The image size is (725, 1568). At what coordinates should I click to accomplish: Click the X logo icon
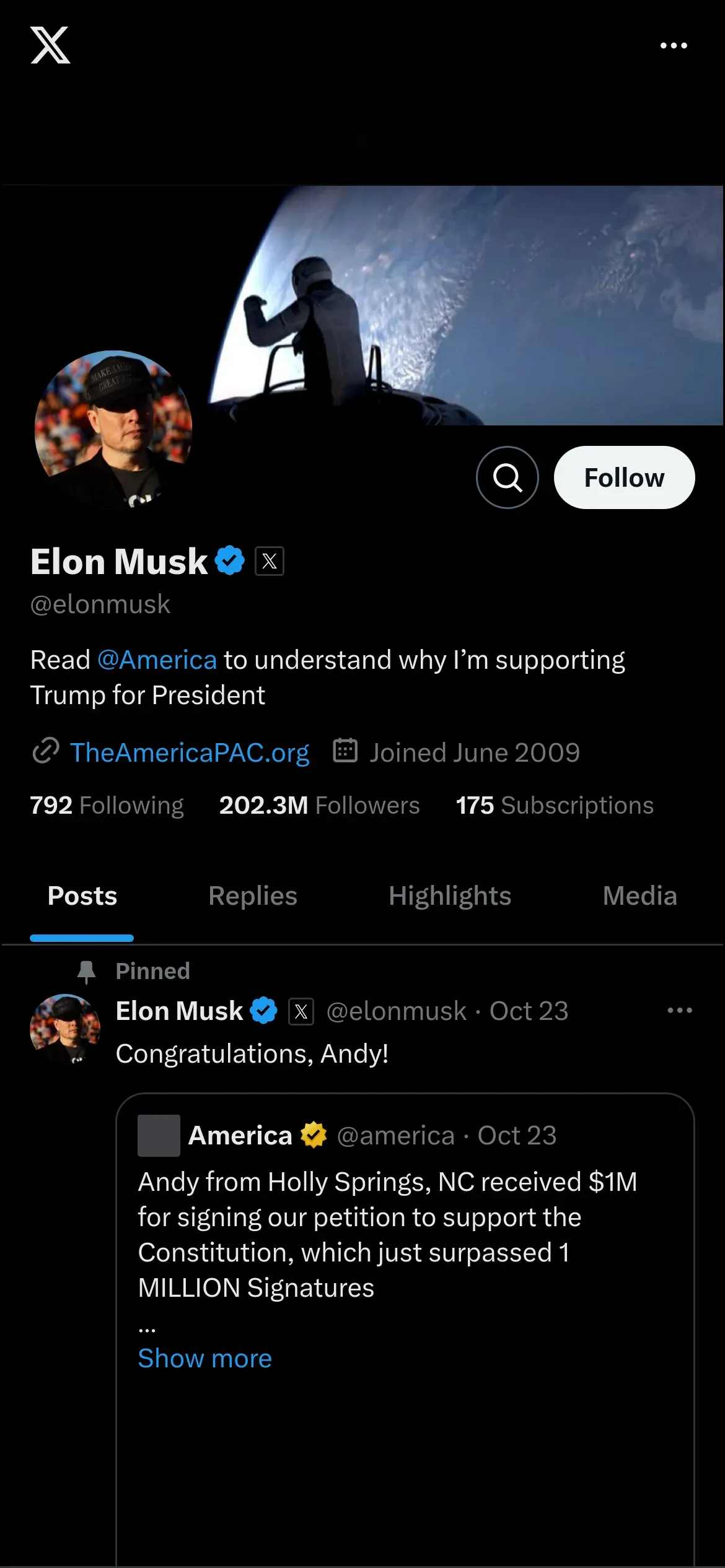[50, 45]
